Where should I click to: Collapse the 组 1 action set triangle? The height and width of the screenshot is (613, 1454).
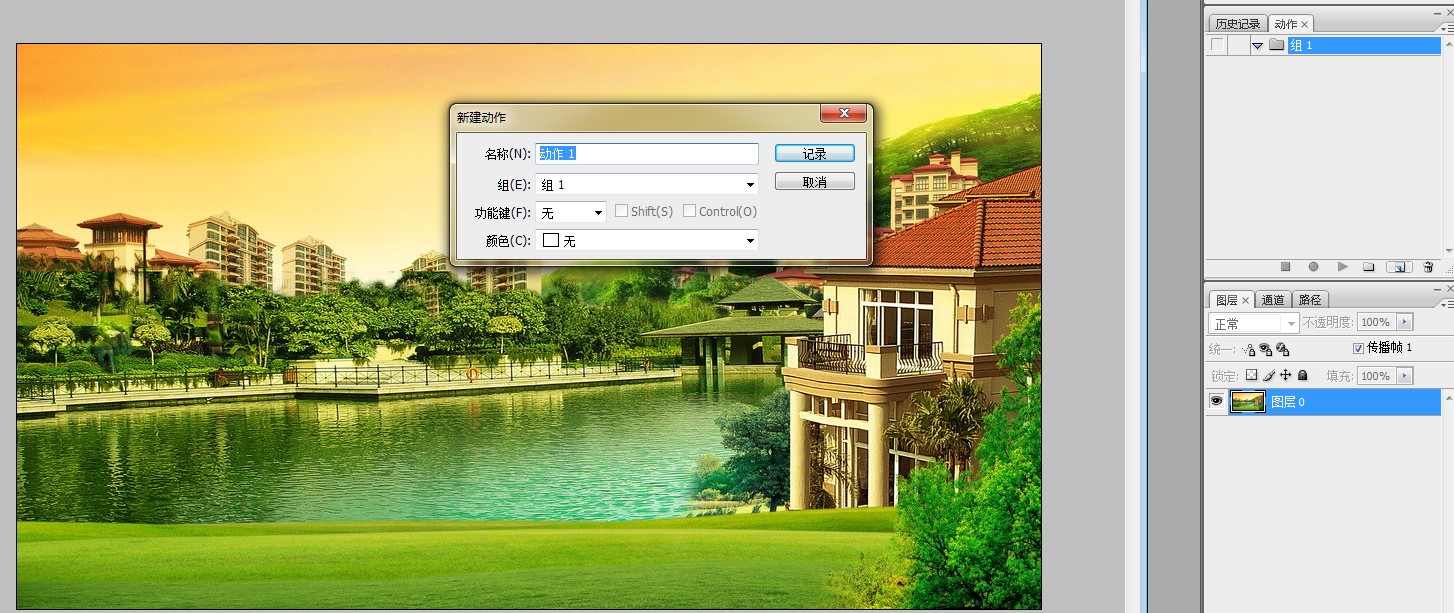coord(1257,45)
